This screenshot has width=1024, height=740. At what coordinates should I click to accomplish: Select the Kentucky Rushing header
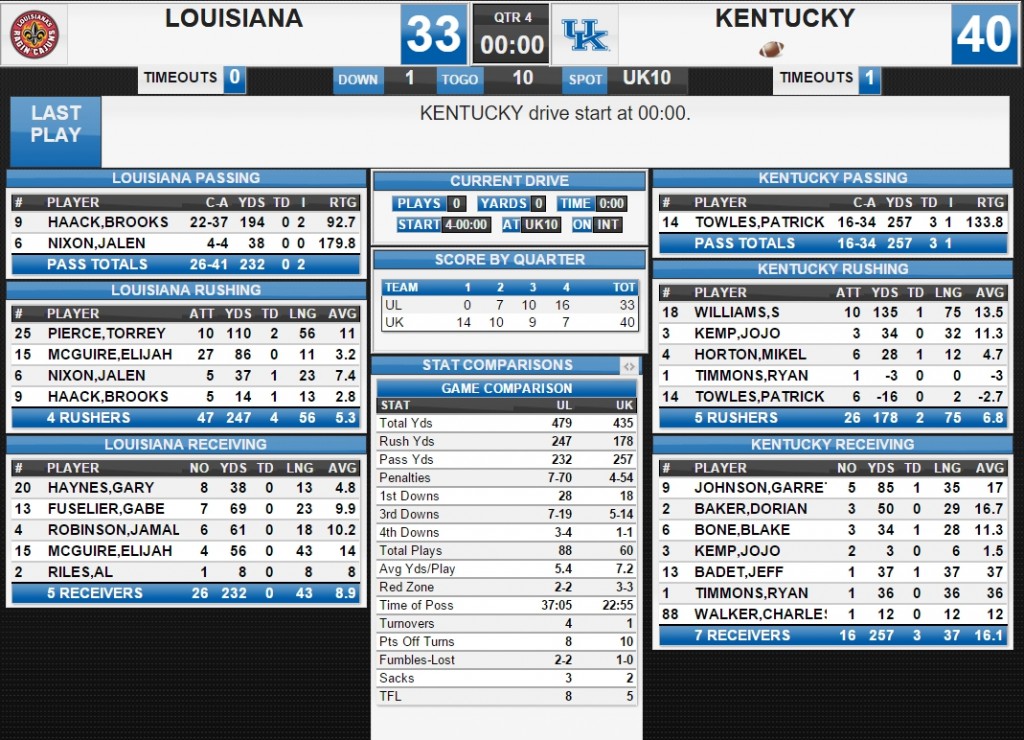pos(833,269)
